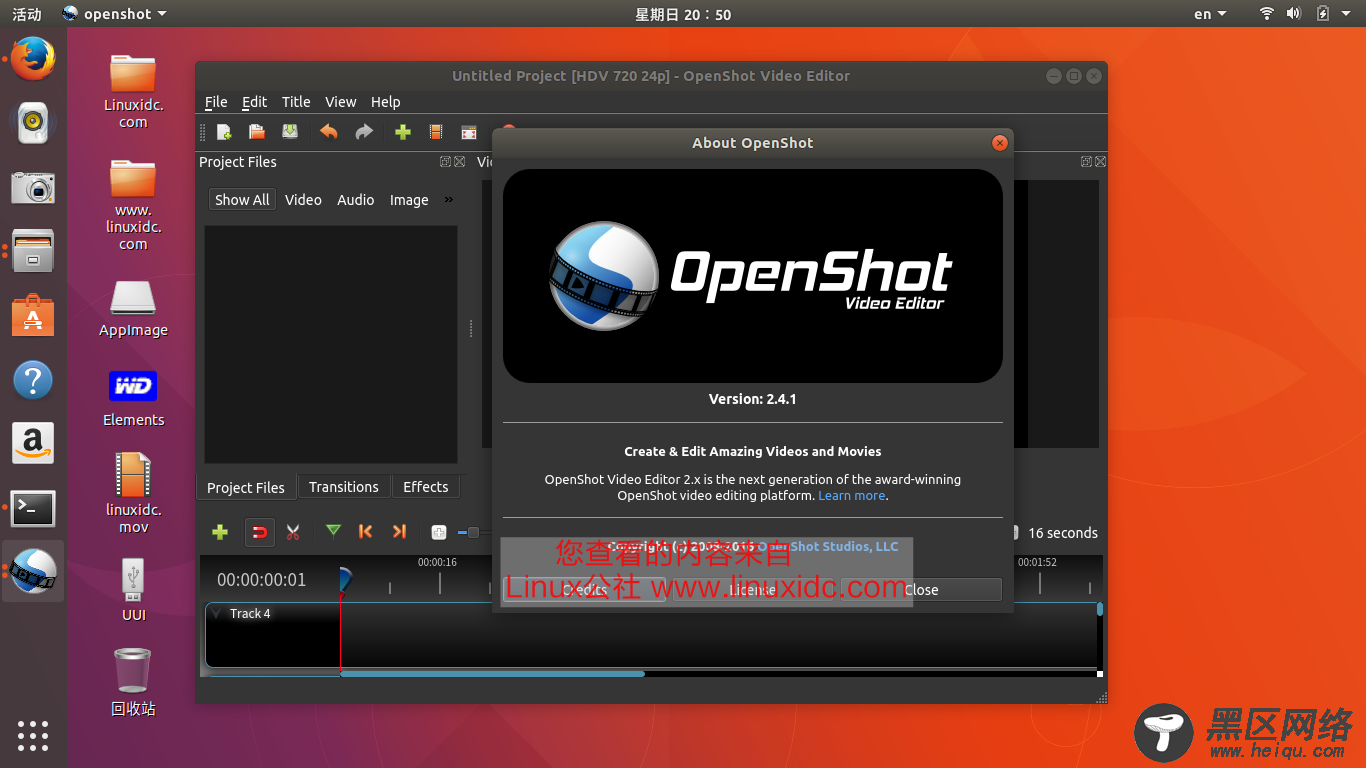Open the openshot app menu in top bar

point(114,14)
